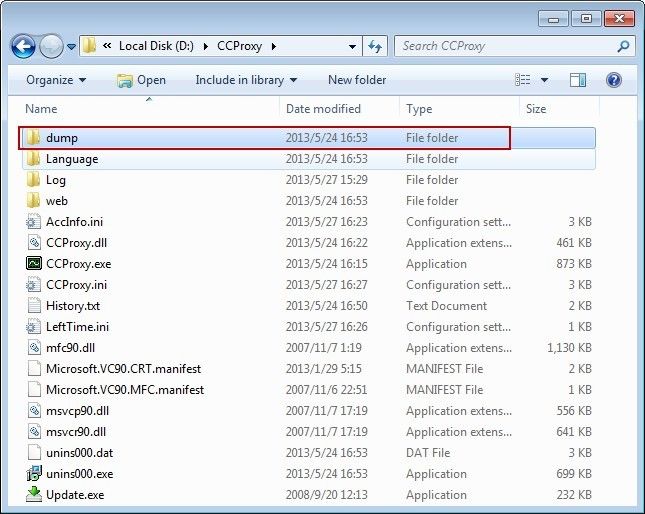Click the 873 KB size value
Viewport: 645px width, 514px height.
point(574,264)
